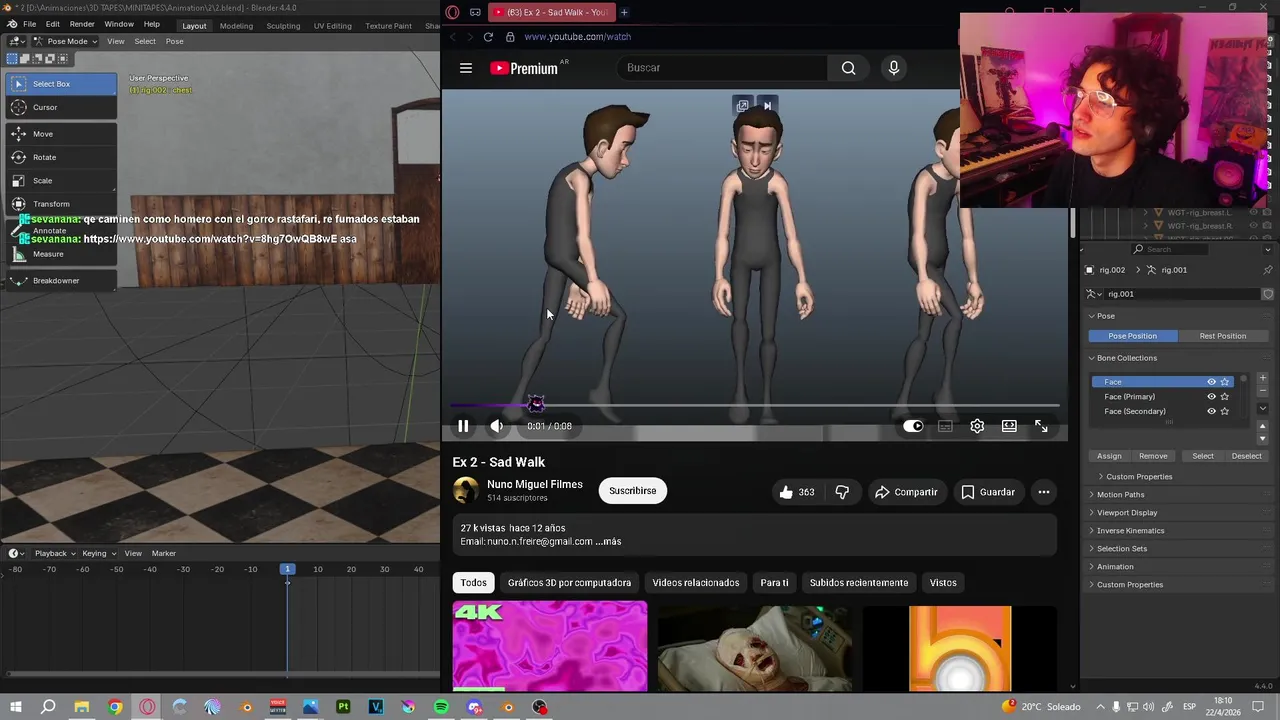The image size is (1280, 720).
Task: Open video settings gear icon
Action: point(977,426)
